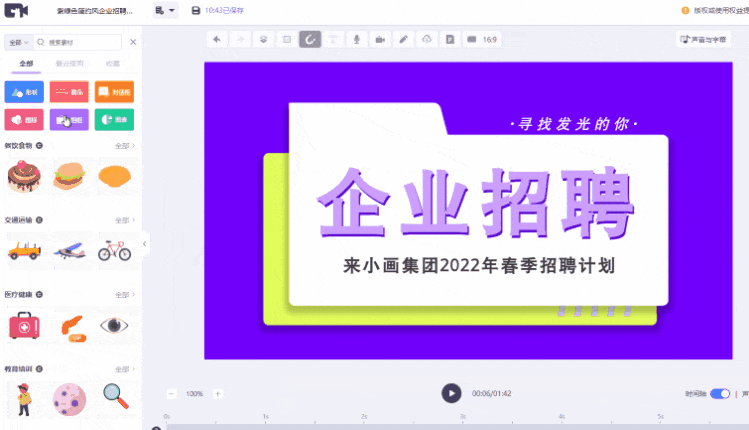Screen dimensions: 749x430
Task: Click the 1s mark on timeline ruler
Action: pyautogui.click(x=266, y=417)
